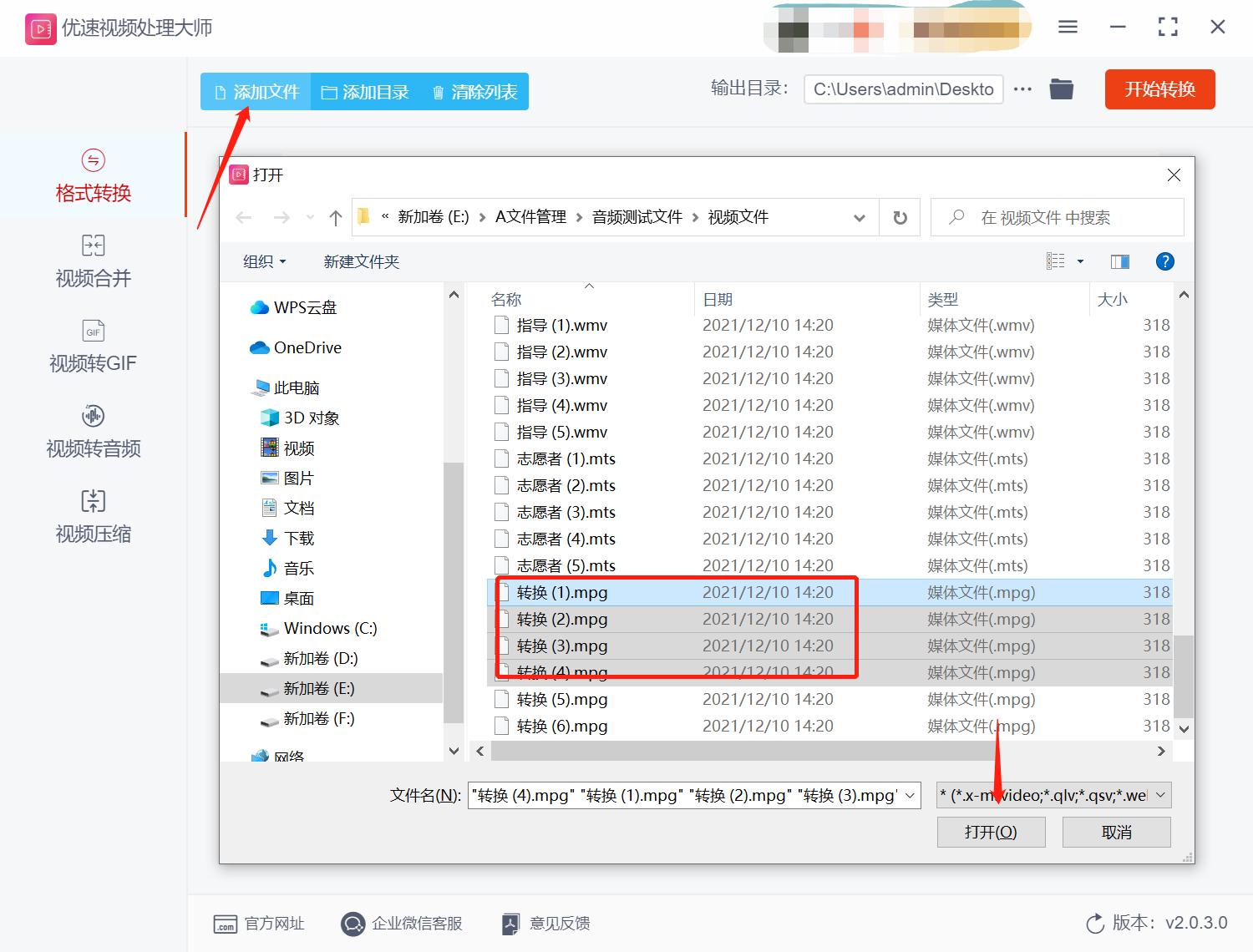This screenshot has height=952, width=1253.
Task: Click the refresh icon beside the address bar
Action: [x=899, y=217]
